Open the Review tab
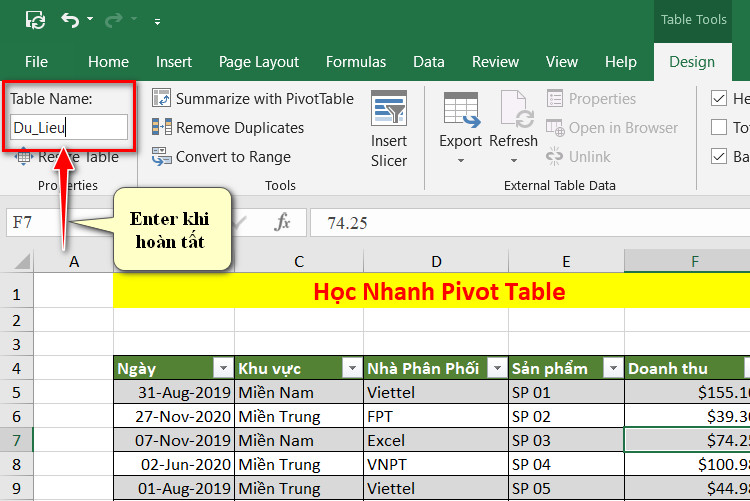The width and height of the screenshot is (750, 501). 496,62
